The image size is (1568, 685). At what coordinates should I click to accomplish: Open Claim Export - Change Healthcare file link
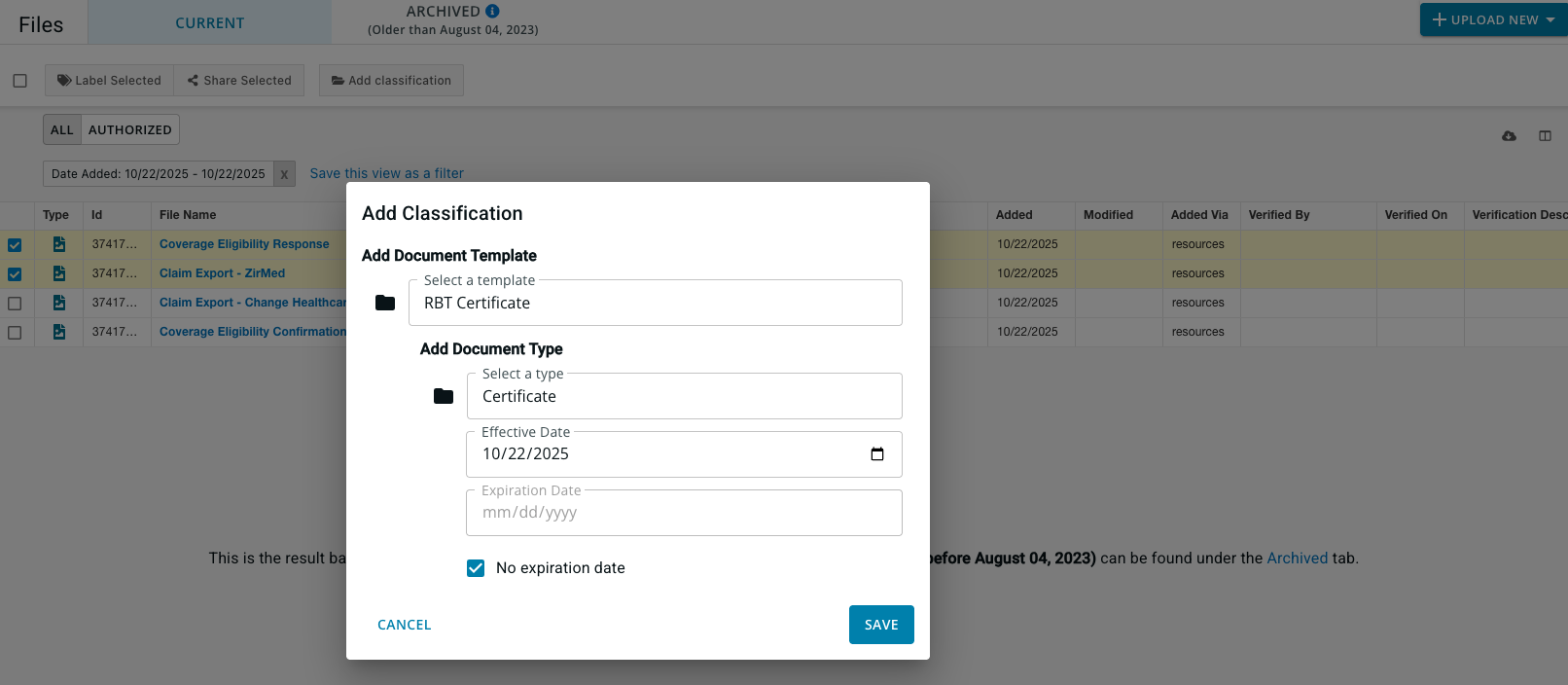click(x=253, y=303)
